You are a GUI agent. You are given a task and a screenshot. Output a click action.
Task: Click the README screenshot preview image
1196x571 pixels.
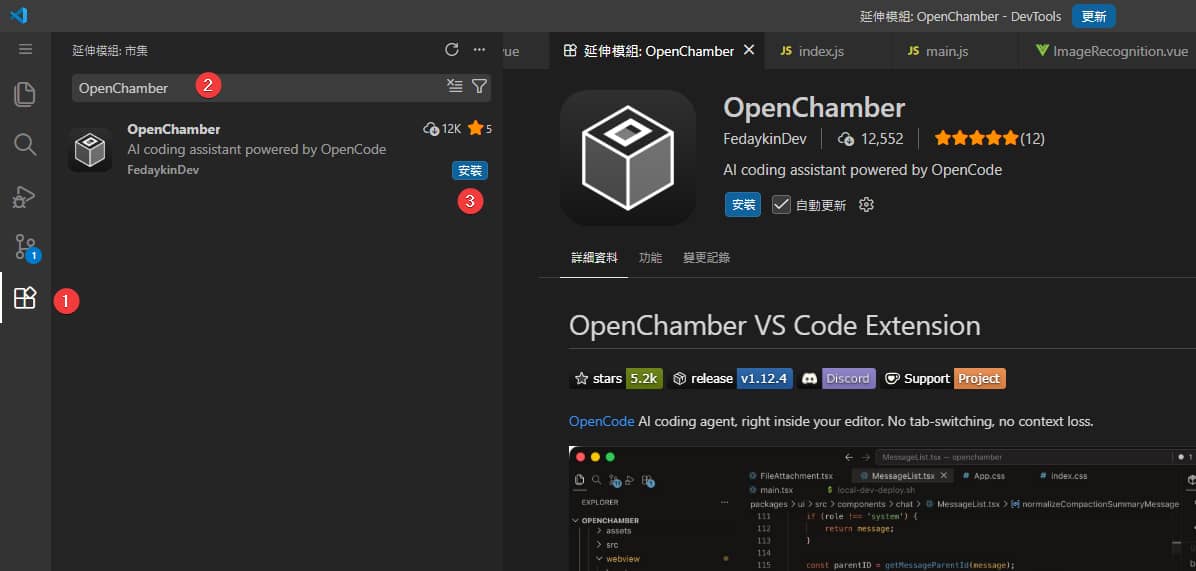click(x=883, y=508)
